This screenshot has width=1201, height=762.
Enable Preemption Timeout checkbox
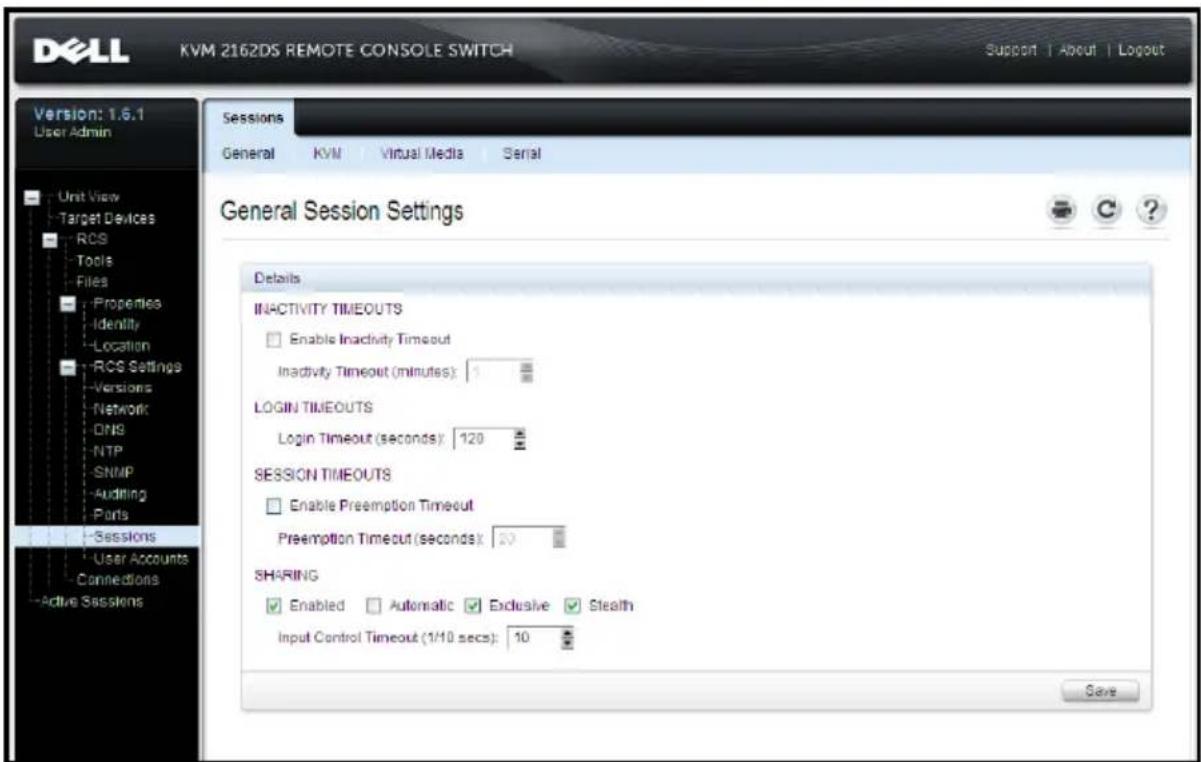[273, 505]
